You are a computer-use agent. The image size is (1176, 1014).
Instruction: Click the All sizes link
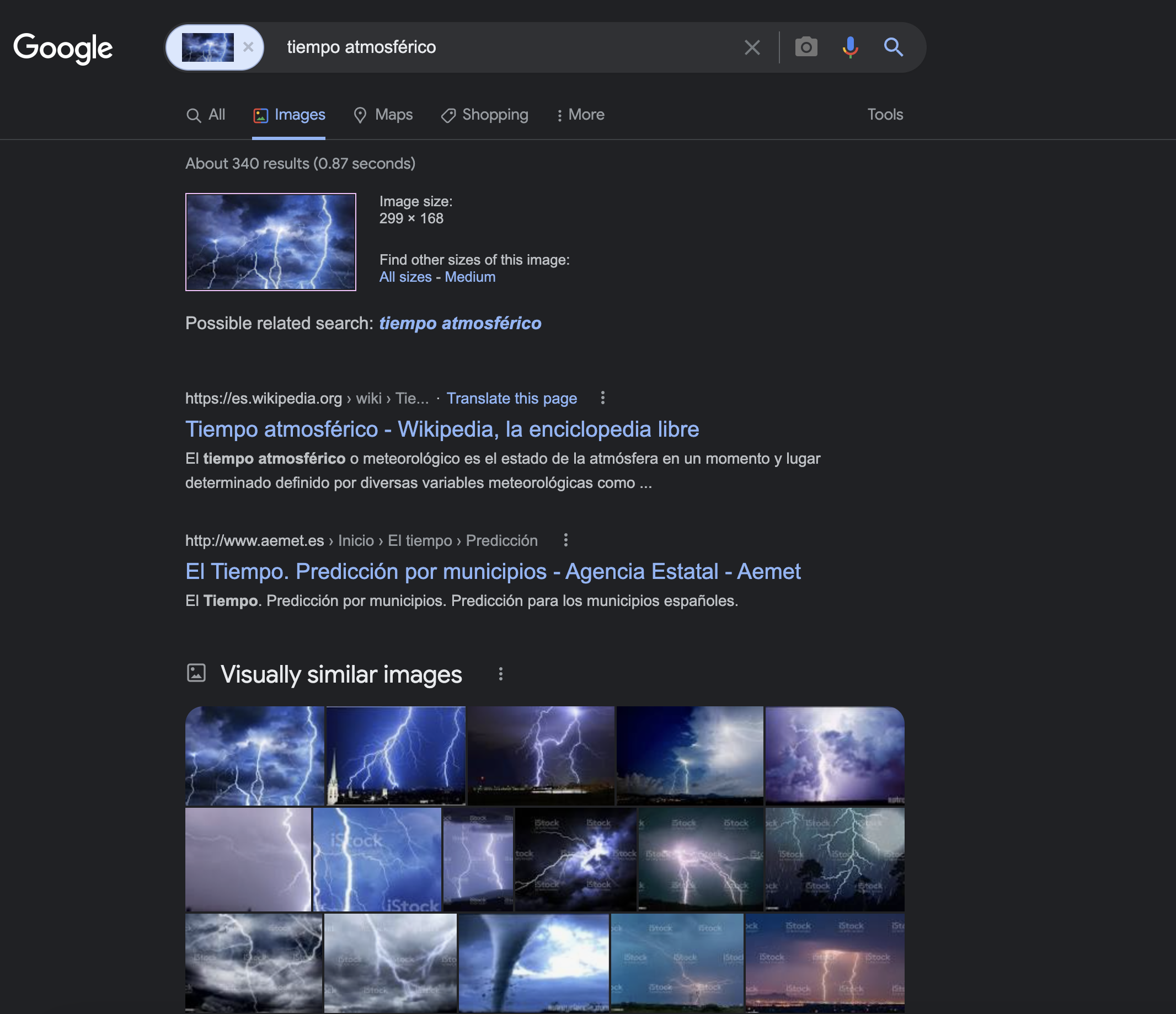[x=405, y=277]
